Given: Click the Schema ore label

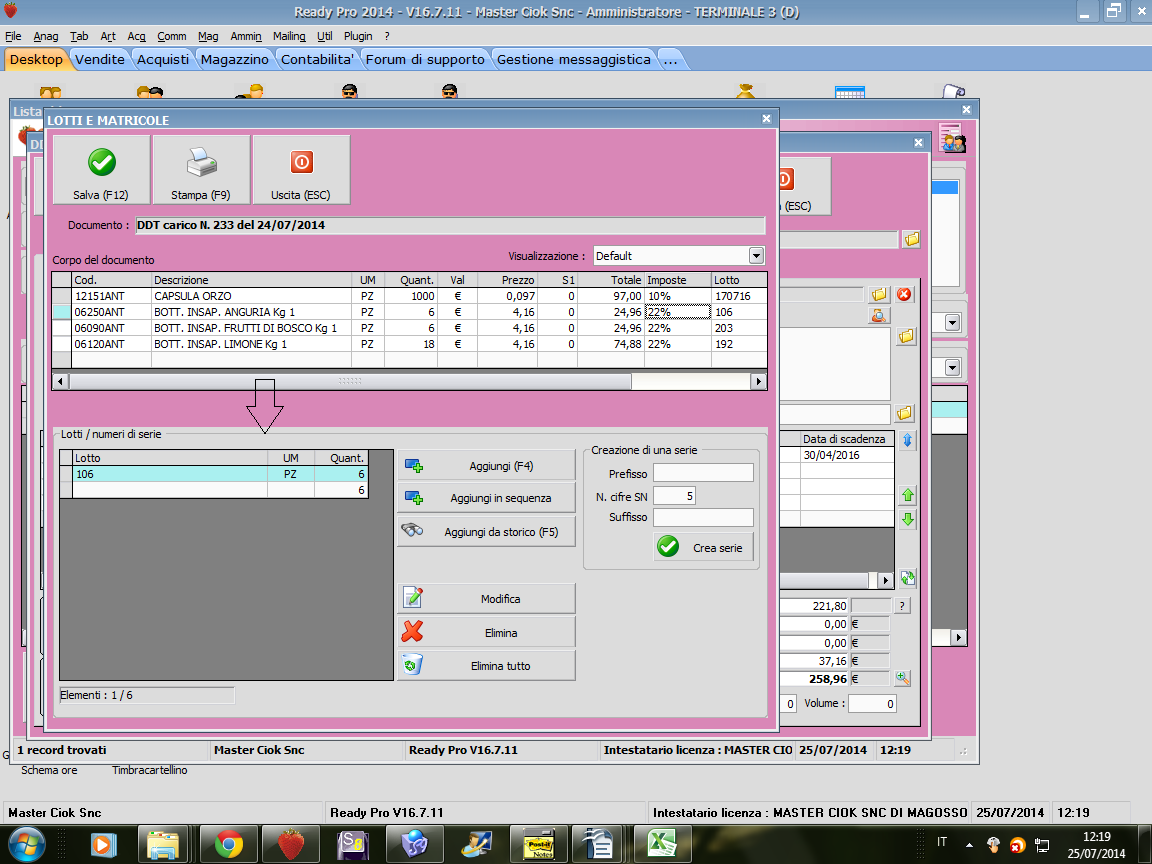Looking at the screenshot, I should (49, 770).
